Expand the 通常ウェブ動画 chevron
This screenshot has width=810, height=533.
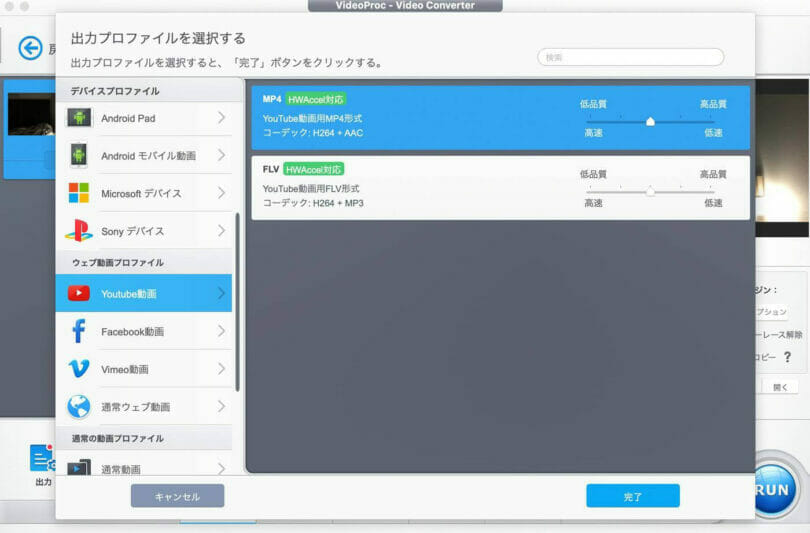pos(222,406)
